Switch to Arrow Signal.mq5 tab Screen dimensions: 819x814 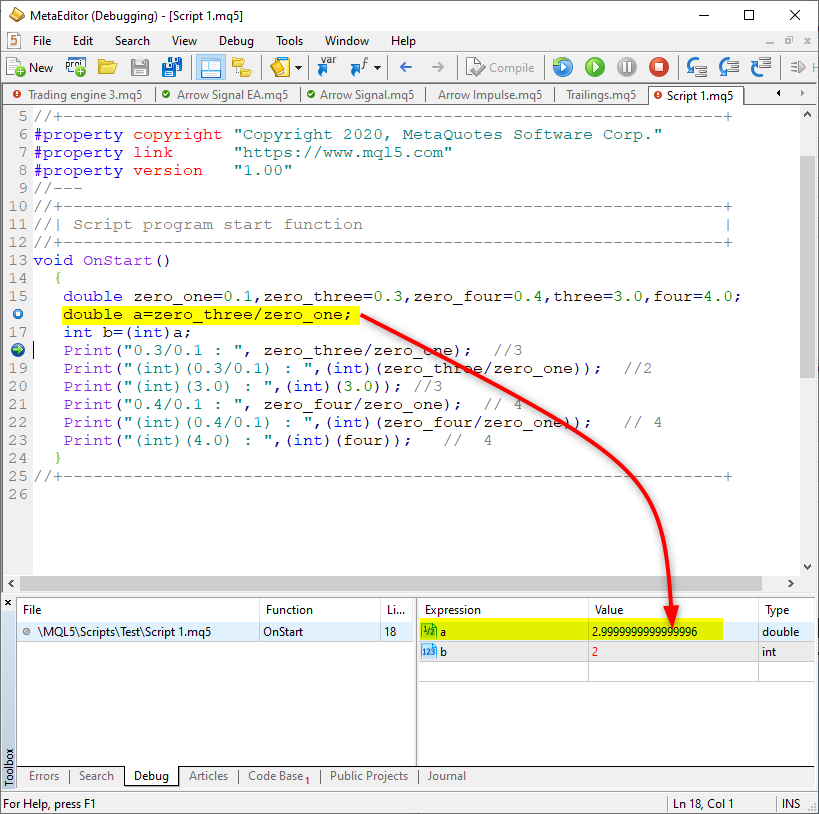pos(361,95)
